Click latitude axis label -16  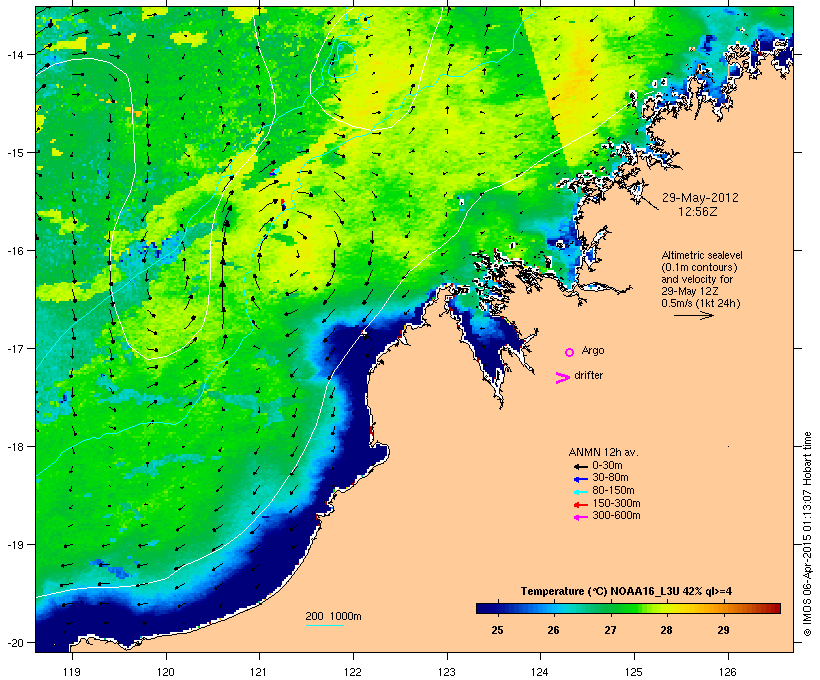15,251
